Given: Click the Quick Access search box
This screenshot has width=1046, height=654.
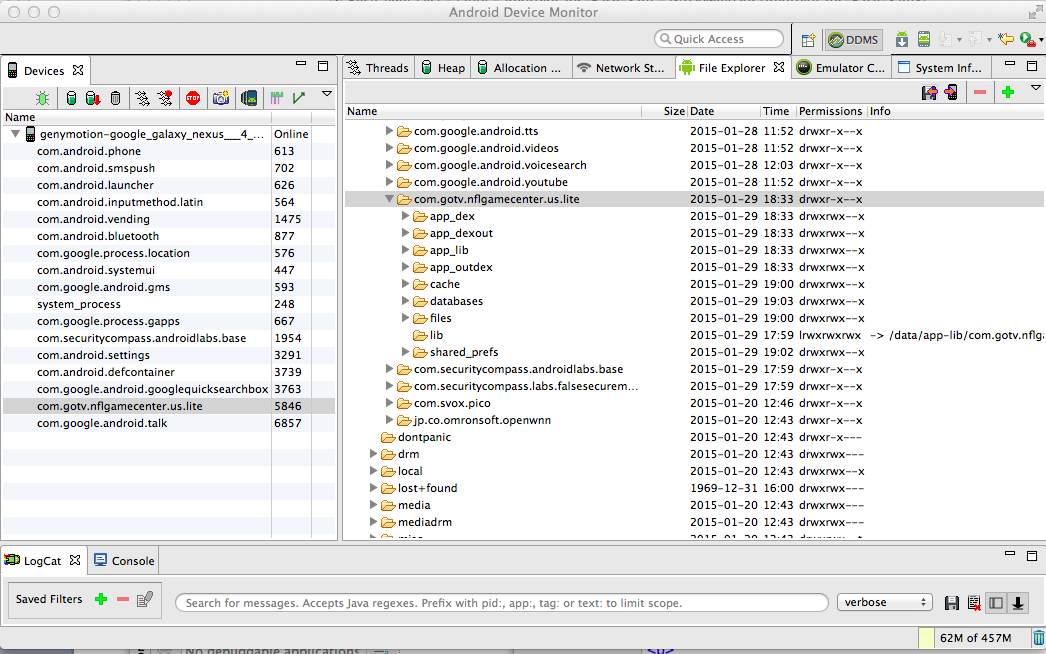Looking at the screenshot, I should (x=718, y=39).
